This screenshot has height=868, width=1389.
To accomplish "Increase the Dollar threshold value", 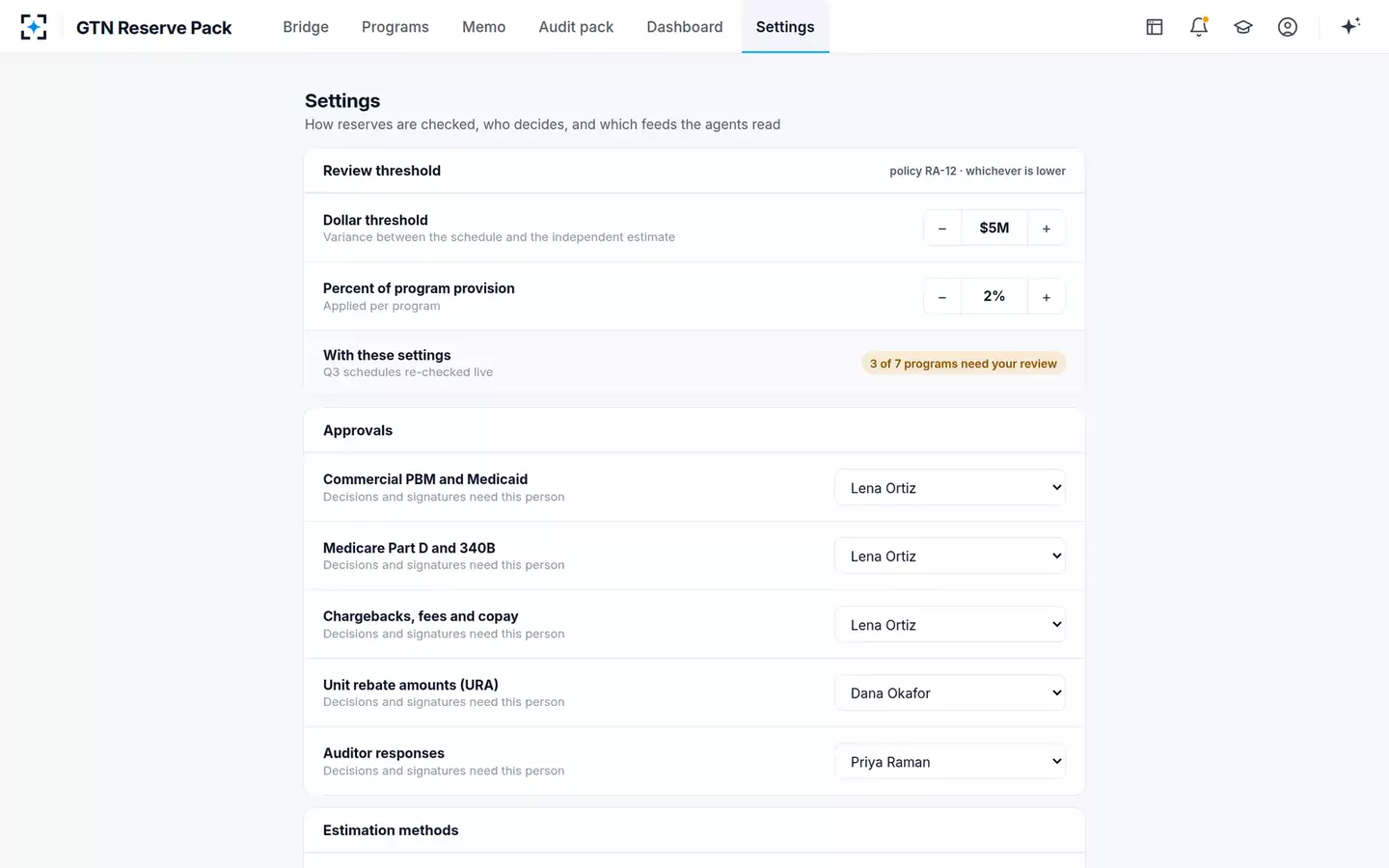I will point(1047,229).
